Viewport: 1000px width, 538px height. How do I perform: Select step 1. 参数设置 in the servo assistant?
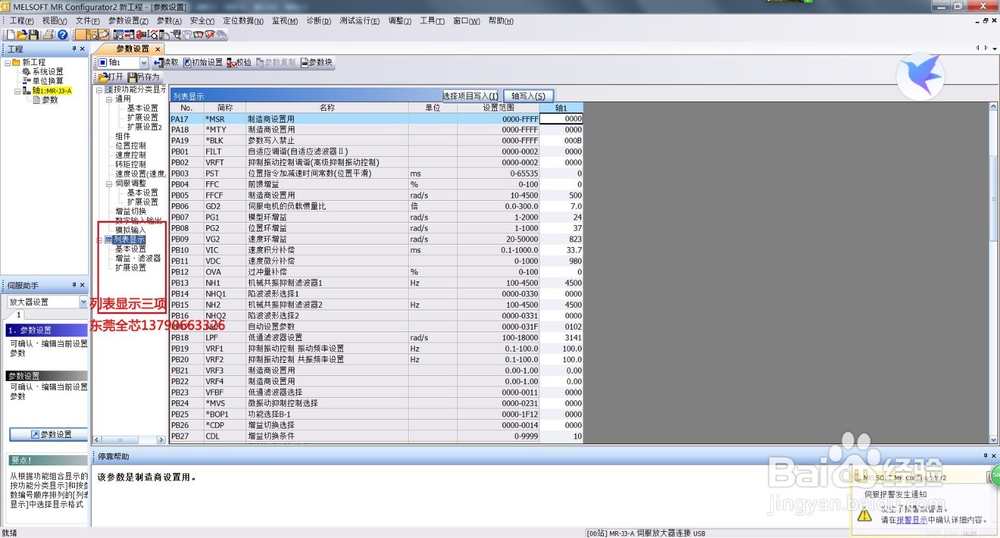46,330
